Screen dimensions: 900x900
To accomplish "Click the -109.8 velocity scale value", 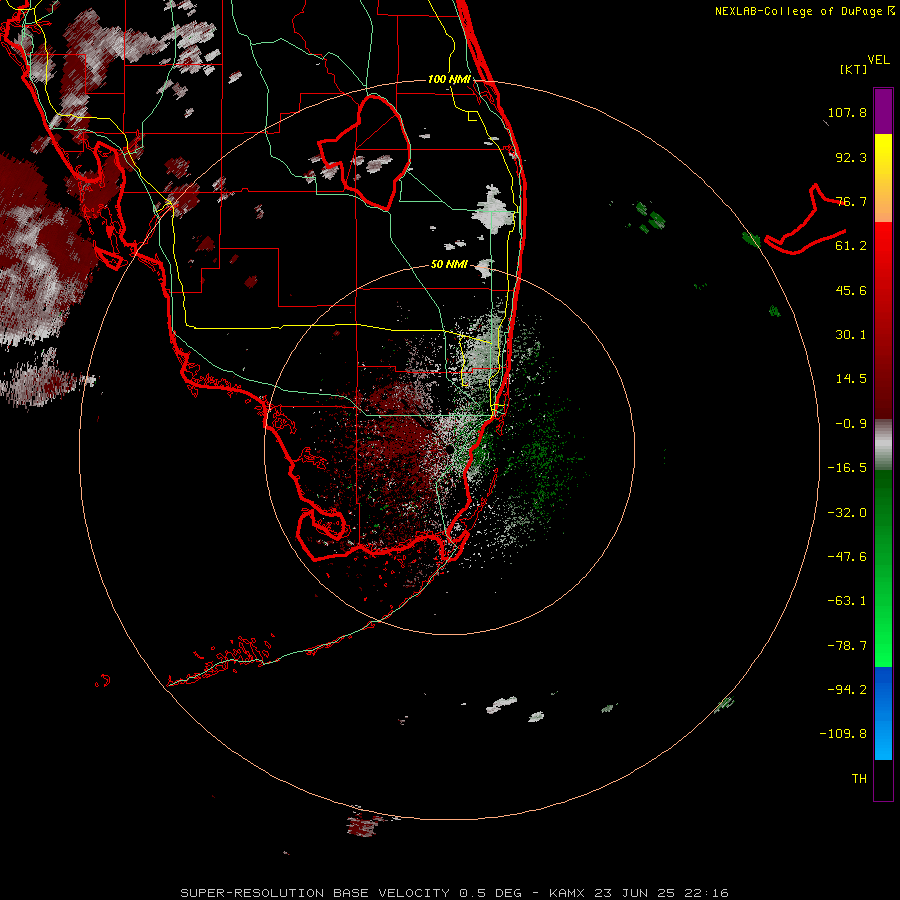I will (843, 734).
